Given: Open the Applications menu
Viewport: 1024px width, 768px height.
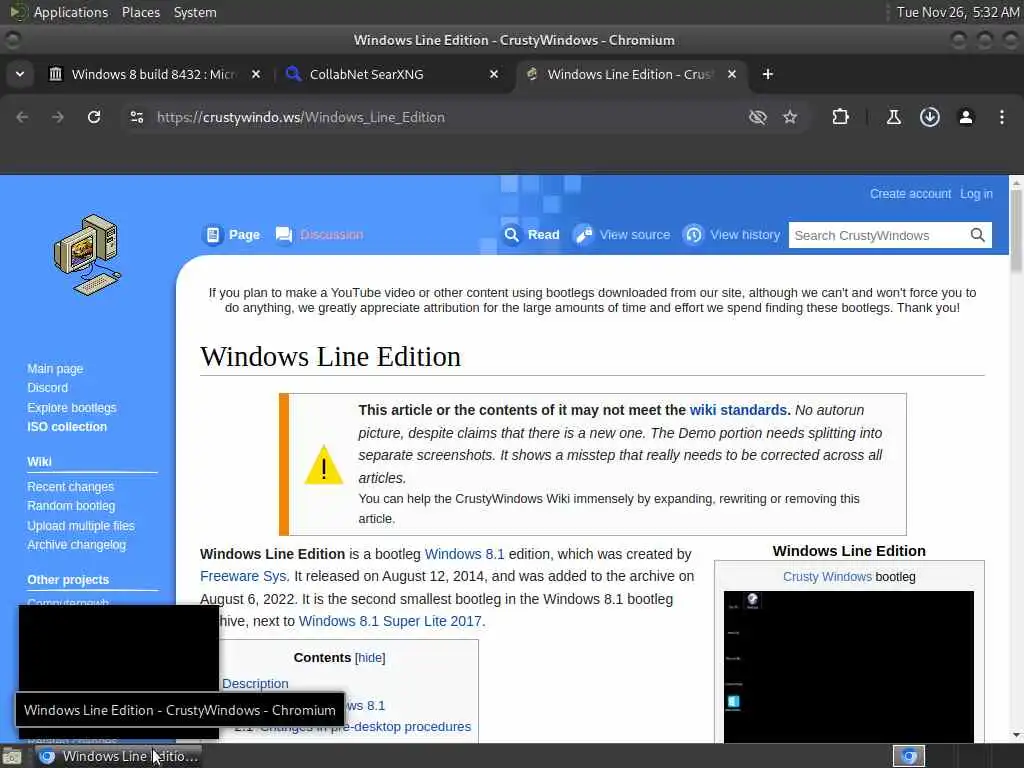Looking at the screenshot, I should (71, 12).
